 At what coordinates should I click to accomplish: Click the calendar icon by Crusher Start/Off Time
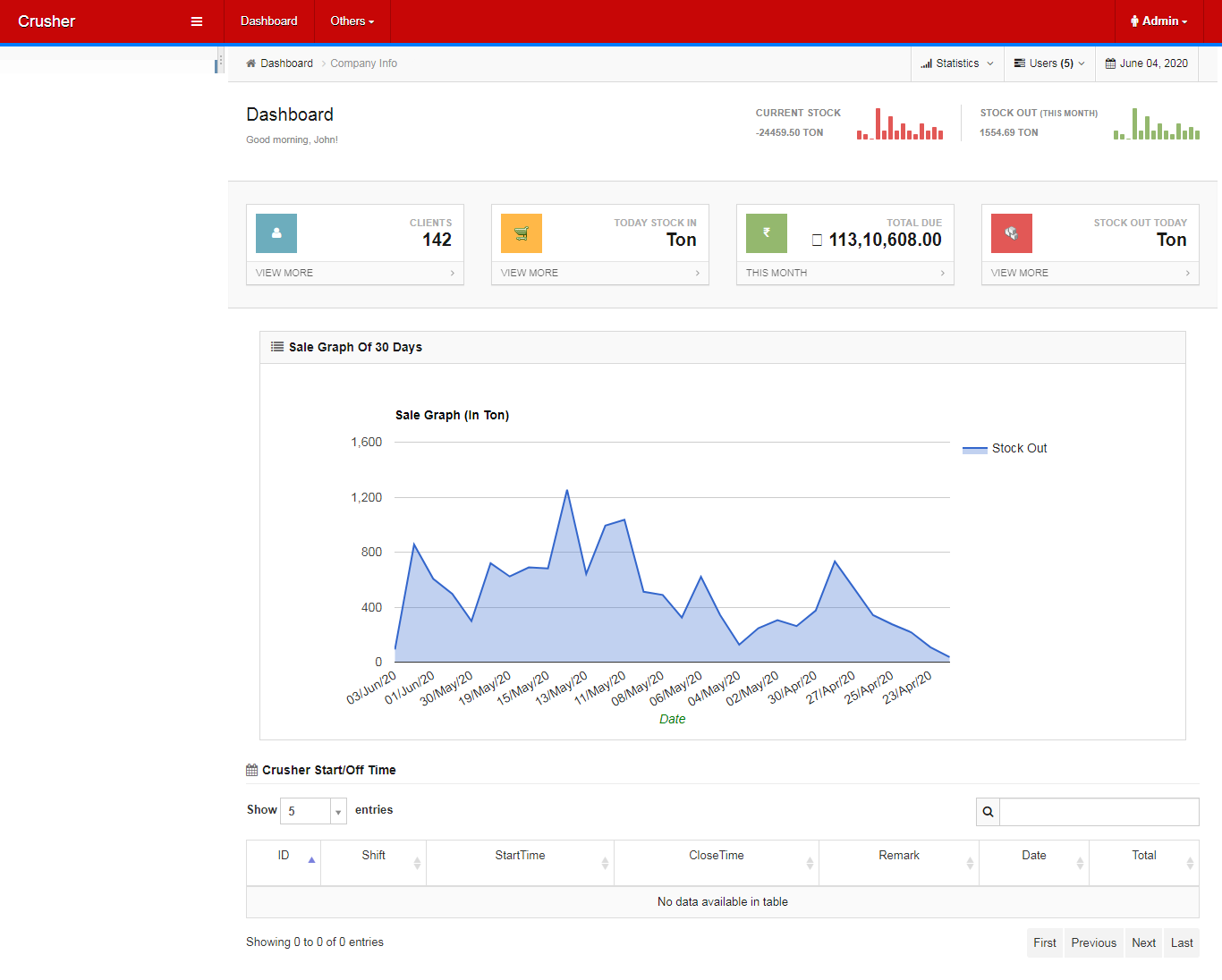(x=252, y=770)
